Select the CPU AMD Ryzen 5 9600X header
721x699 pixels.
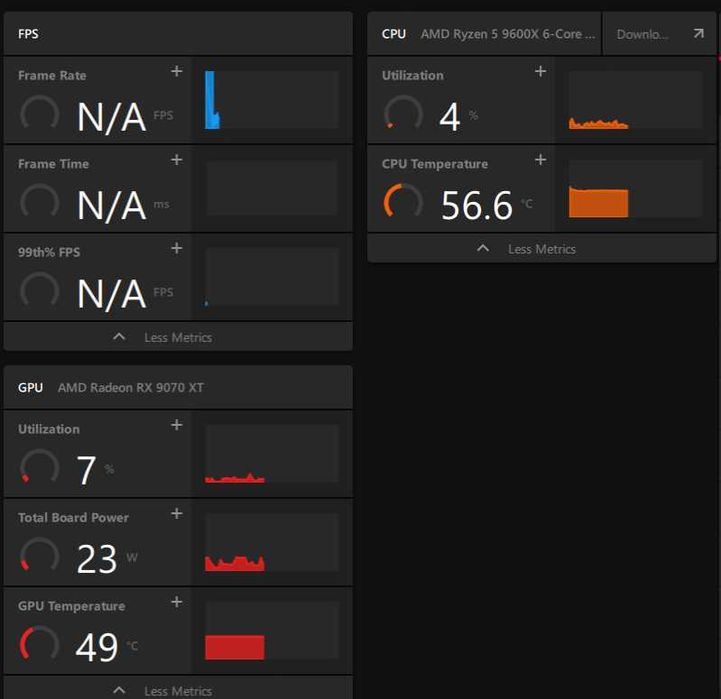[x=484, y=34]
